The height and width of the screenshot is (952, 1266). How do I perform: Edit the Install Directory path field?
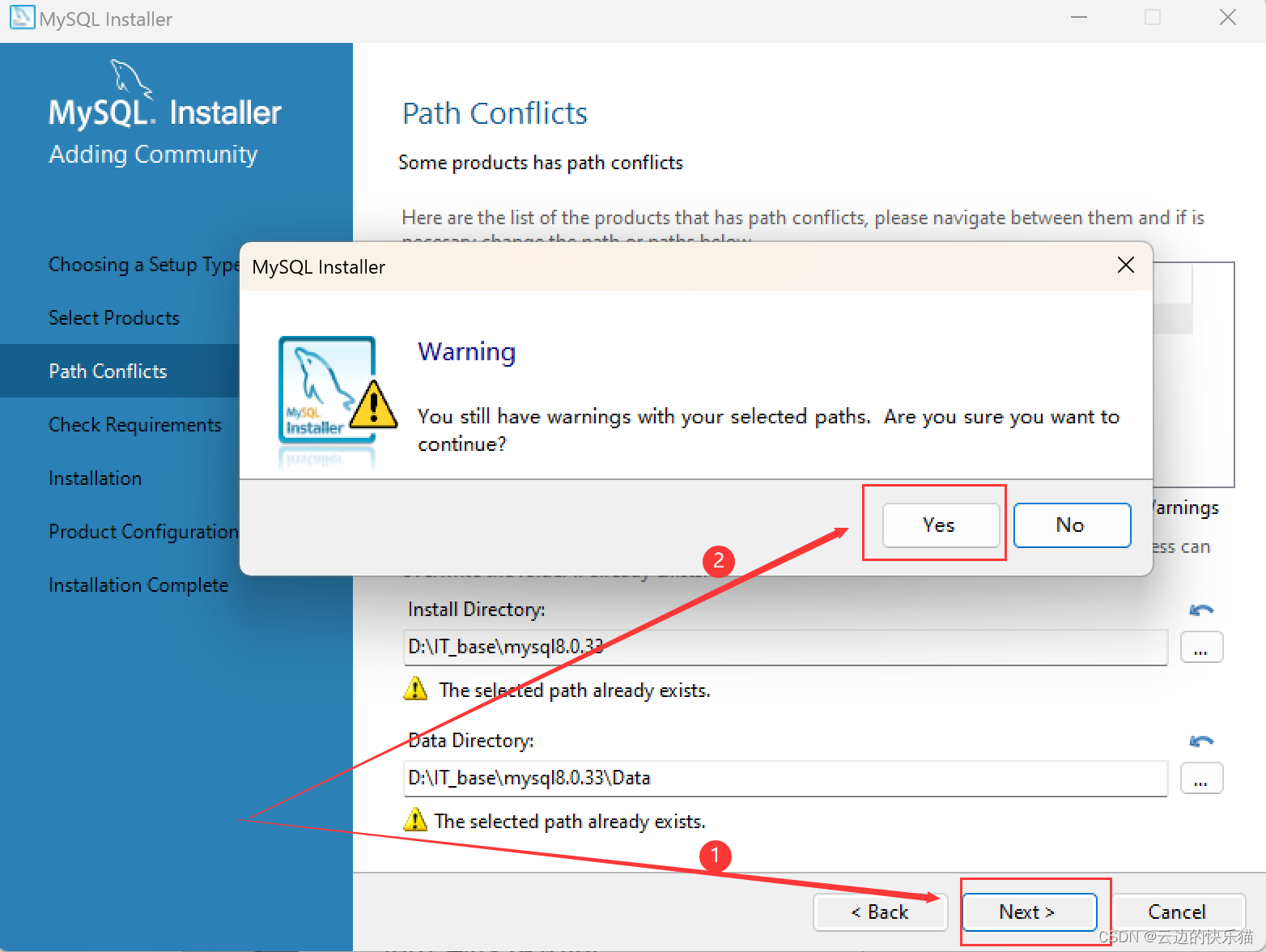click(x=785, y=648)
